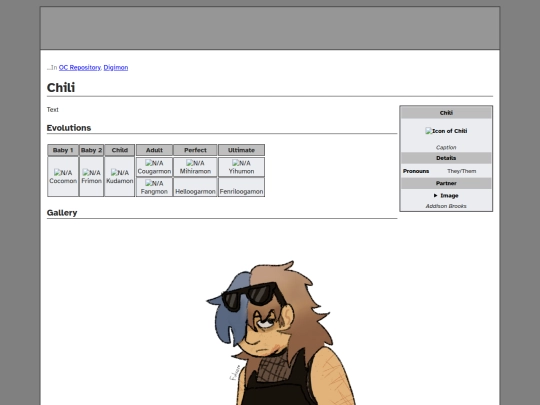The width and height of the screenshot is (540, 405).
Task: Click the gray page header banner
Action: click(270, 28)
